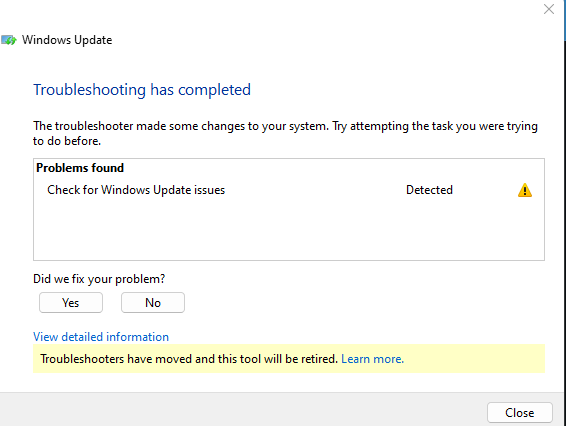The image size is (566, 426).
Task: Open View detailed information link
Action: 101,337
